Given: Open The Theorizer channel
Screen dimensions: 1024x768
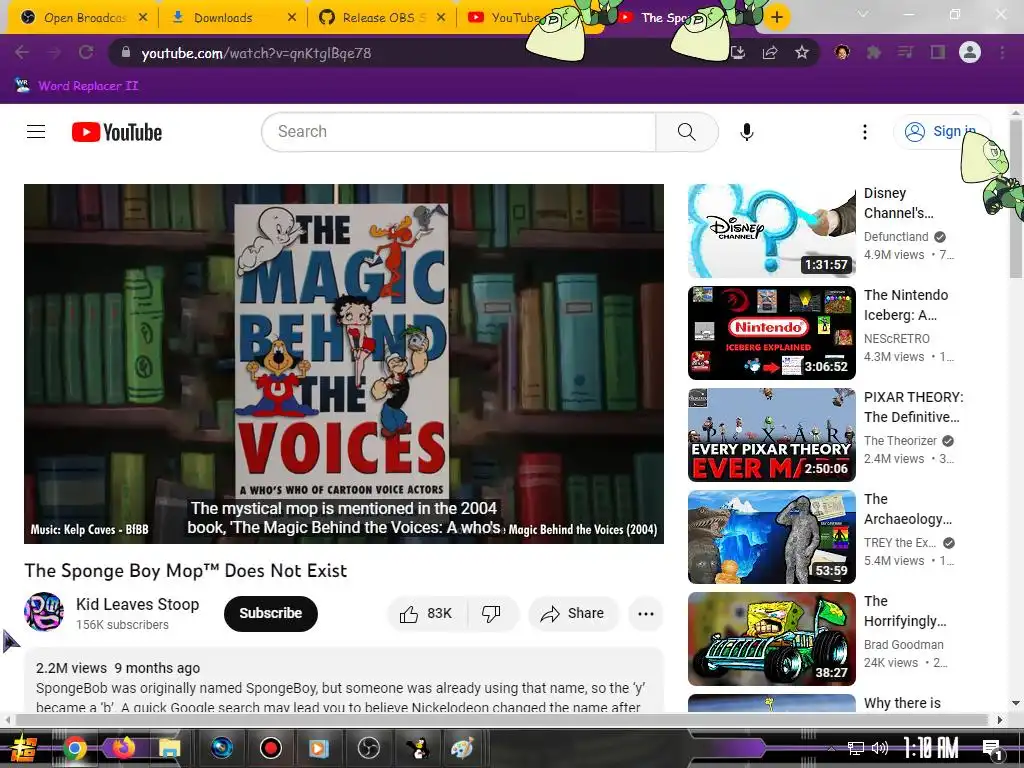Looking at the screenshot, I should click(900, 441).
